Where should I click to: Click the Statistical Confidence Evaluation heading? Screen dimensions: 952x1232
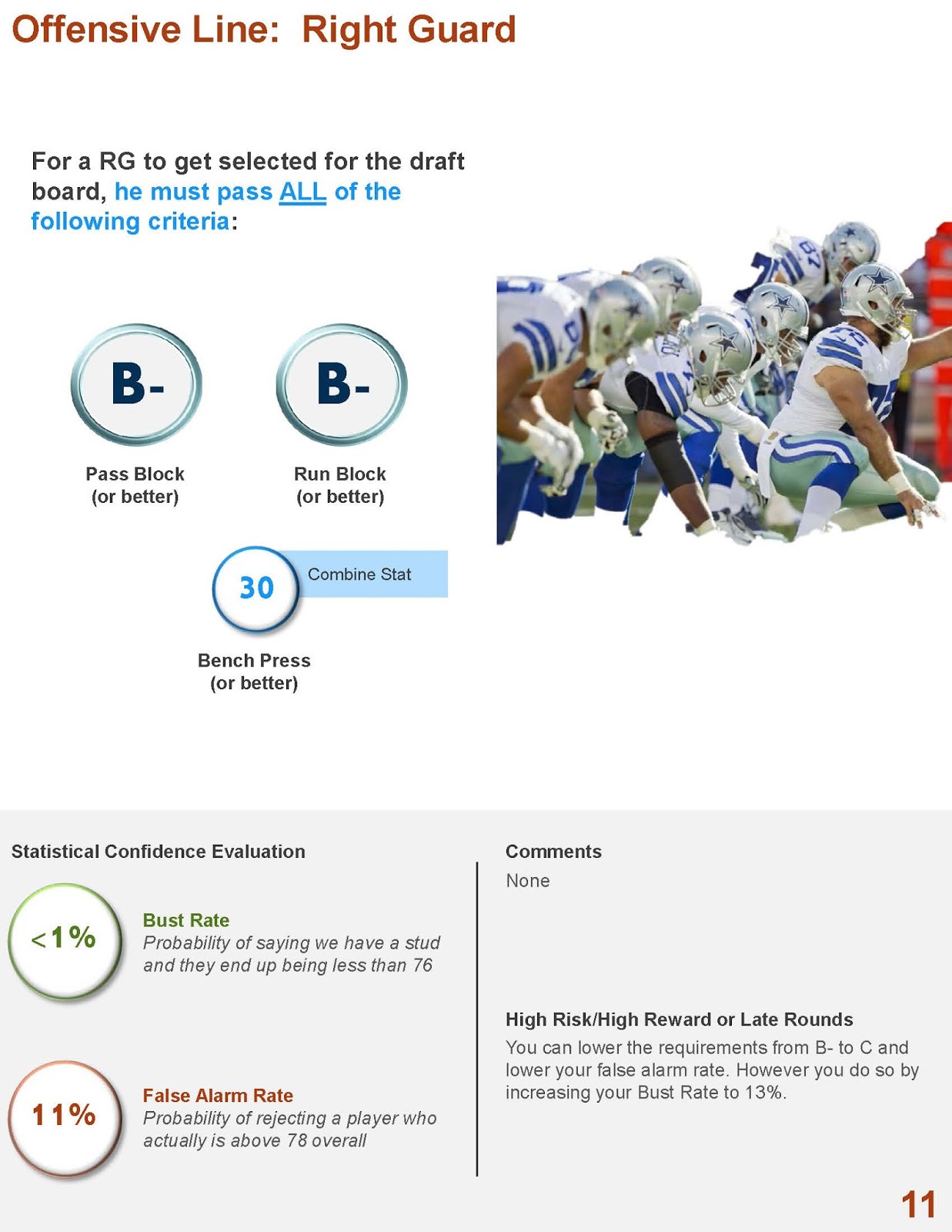(158, 852)
